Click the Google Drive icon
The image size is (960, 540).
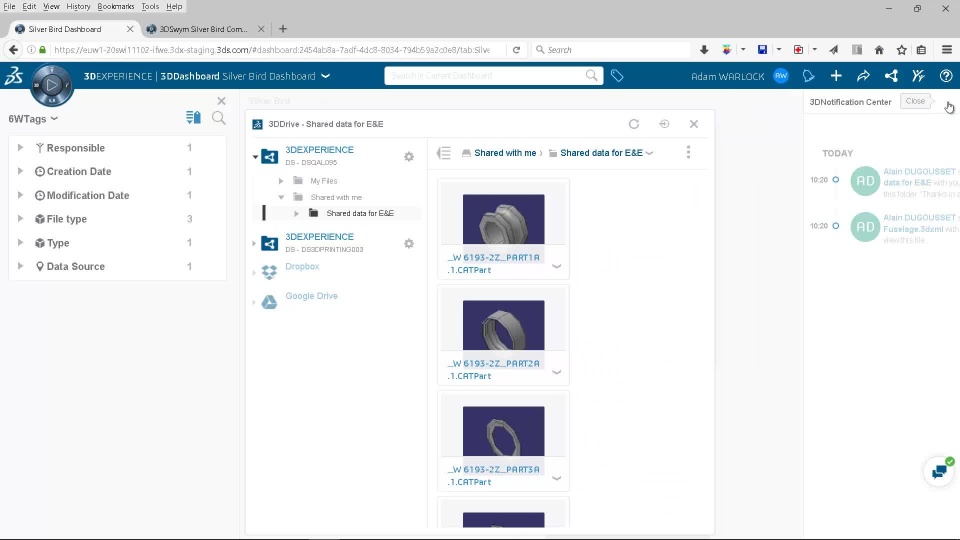click(269, 301)
